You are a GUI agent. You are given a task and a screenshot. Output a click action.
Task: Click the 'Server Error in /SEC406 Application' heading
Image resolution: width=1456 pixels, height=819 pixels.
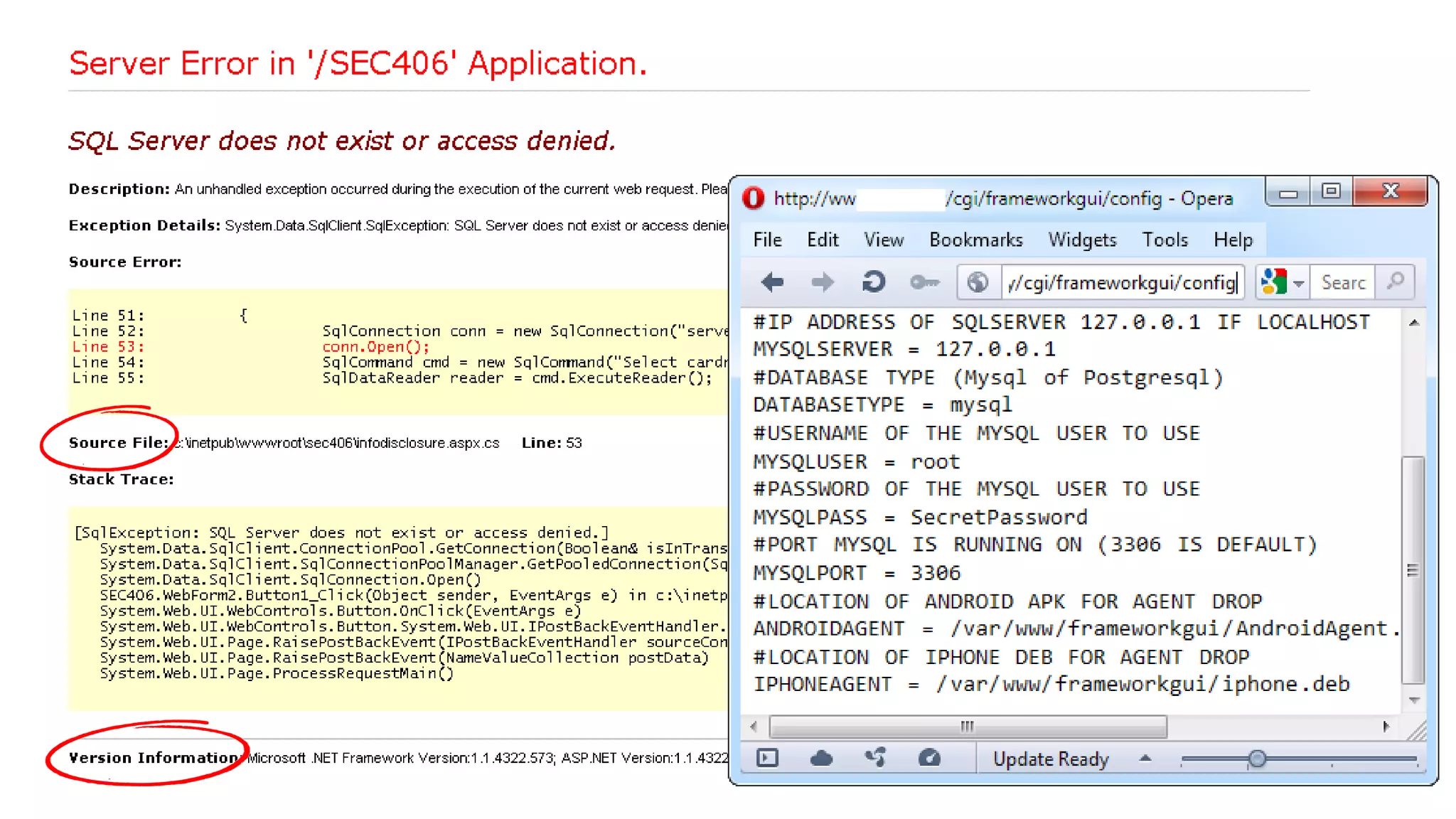[358, 63]
